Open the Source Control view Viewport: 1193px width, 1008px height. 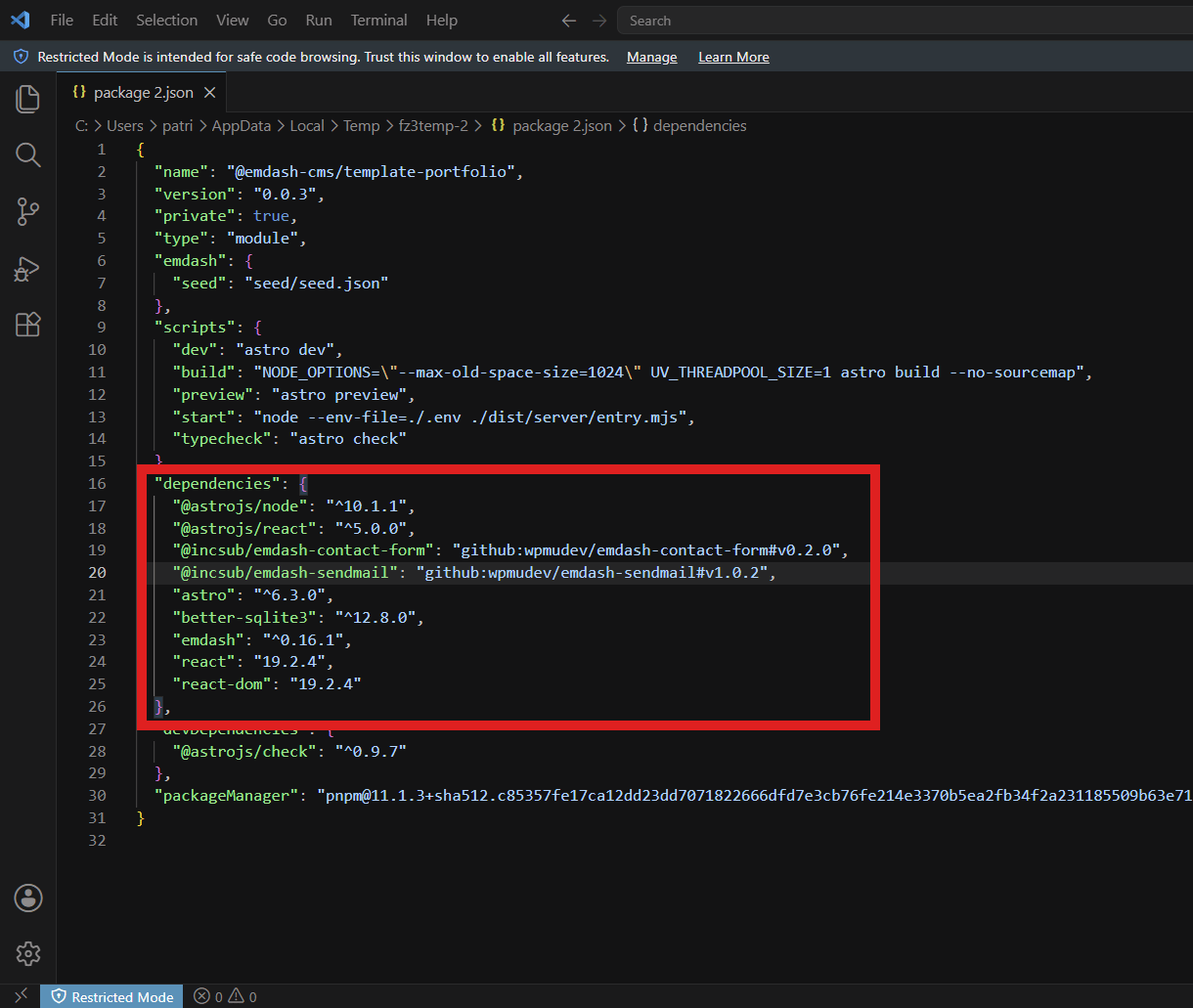click(x=28, y=211)
